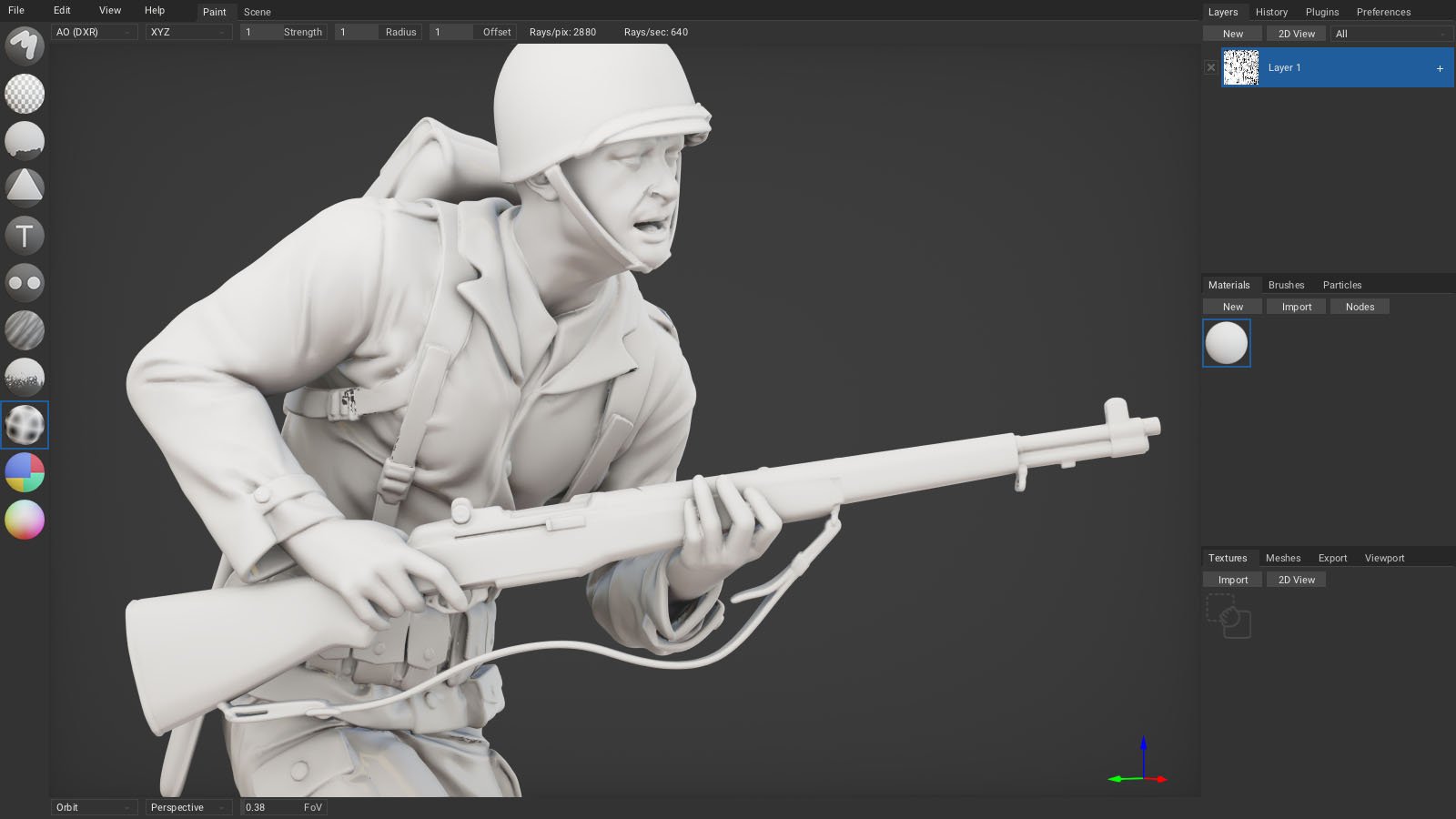This screenshot has height=819, width=1456.
Task: Select the Decal tool
Action: click(25, 187)
